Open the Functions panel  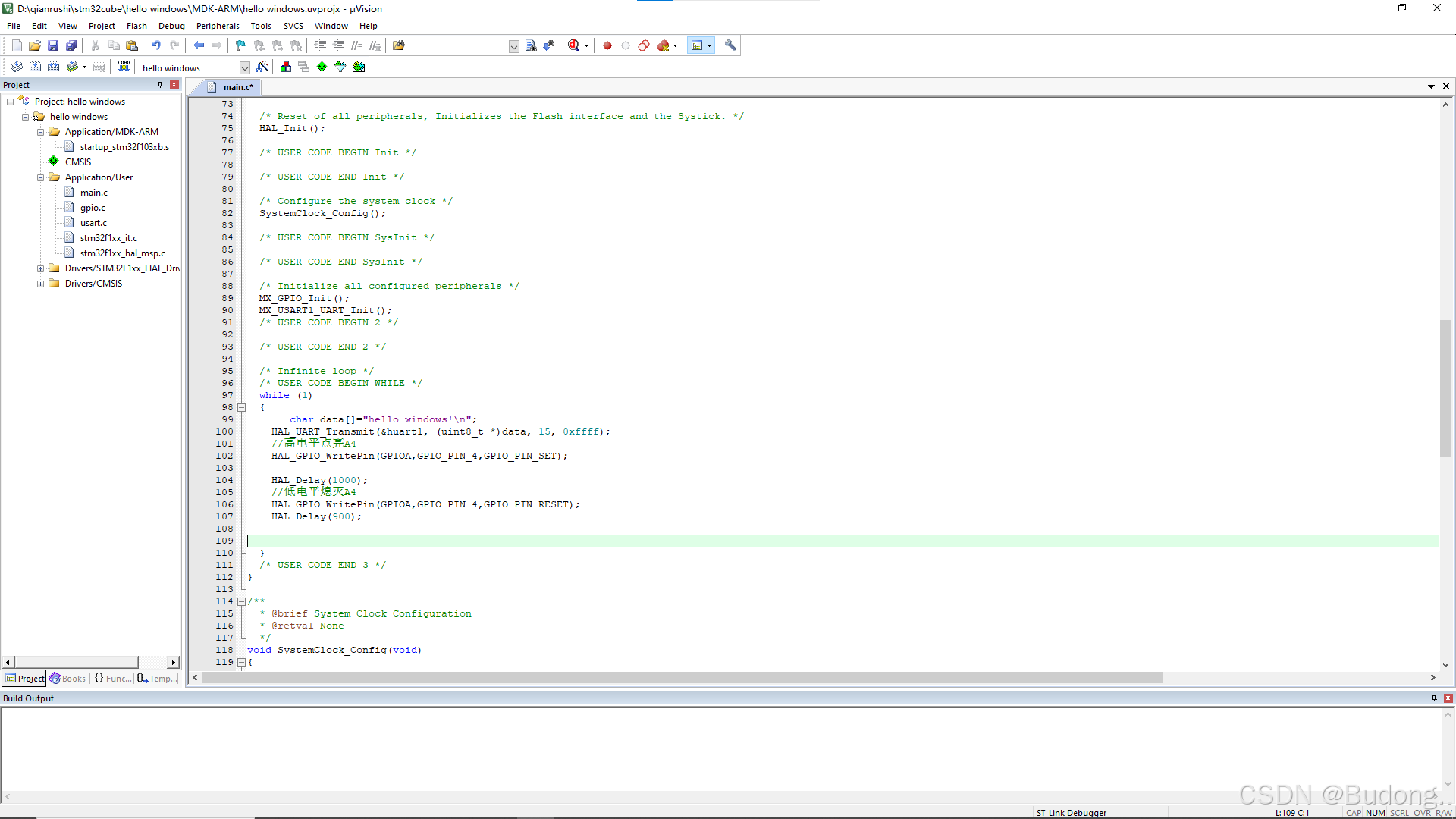point(112,678)
